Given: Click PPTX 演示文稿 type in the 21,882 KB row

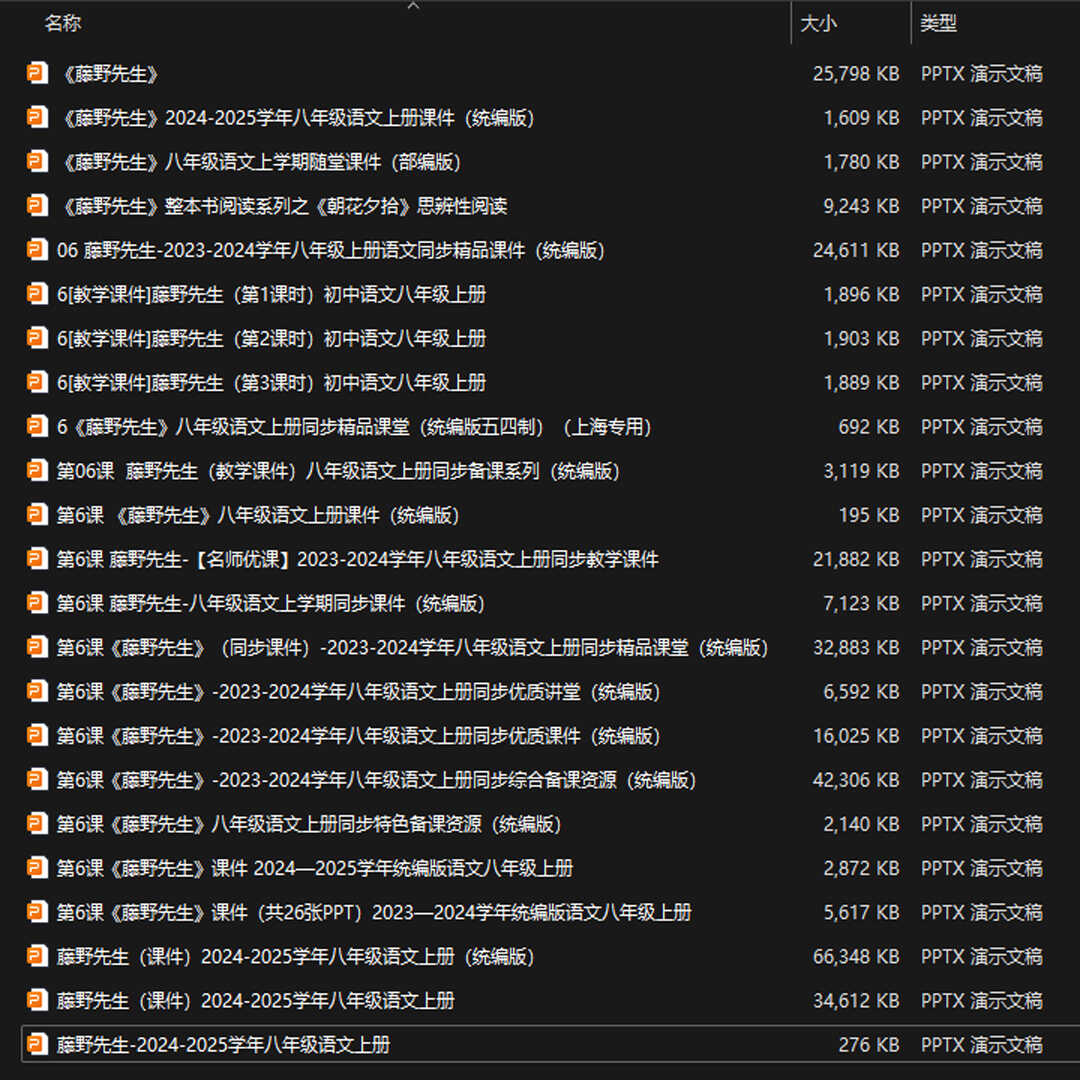Looking at the screenshot, I should (x=982, y=559).
